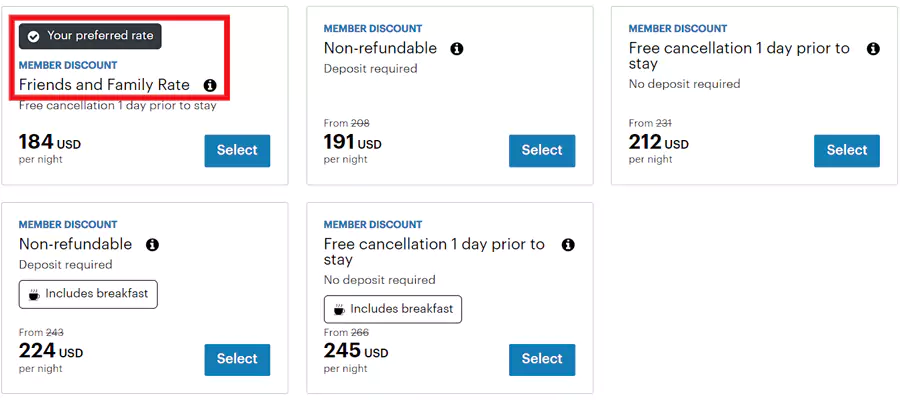Click info icon on 224 USD Non-refundable rate
The width and height of the screenshot is (900, 400).
point(152,245)
